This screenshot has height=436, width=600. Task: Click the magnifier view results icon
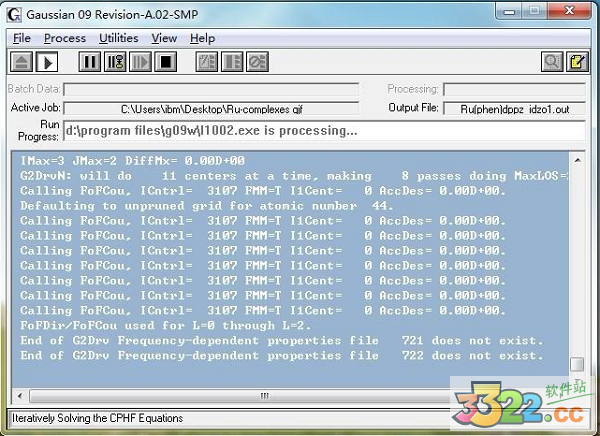pyautogui.click(x=552, y=62)
